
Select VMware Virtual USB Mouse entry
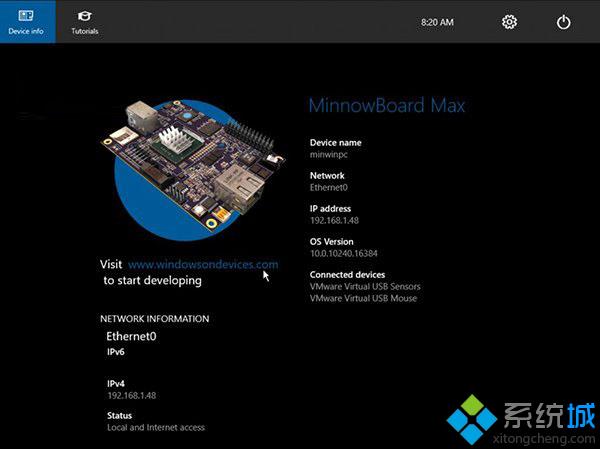(x=363, y=298)
